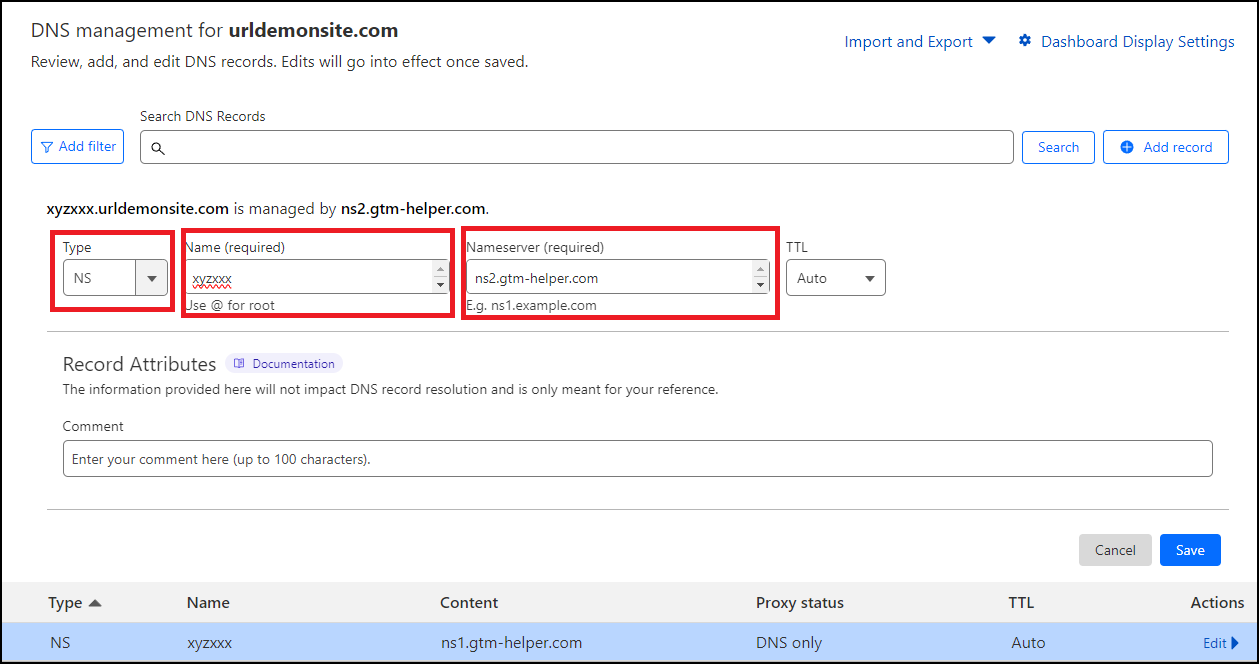
Task: Click the Edit arrow for NS record
Action: coord(1234,643)
